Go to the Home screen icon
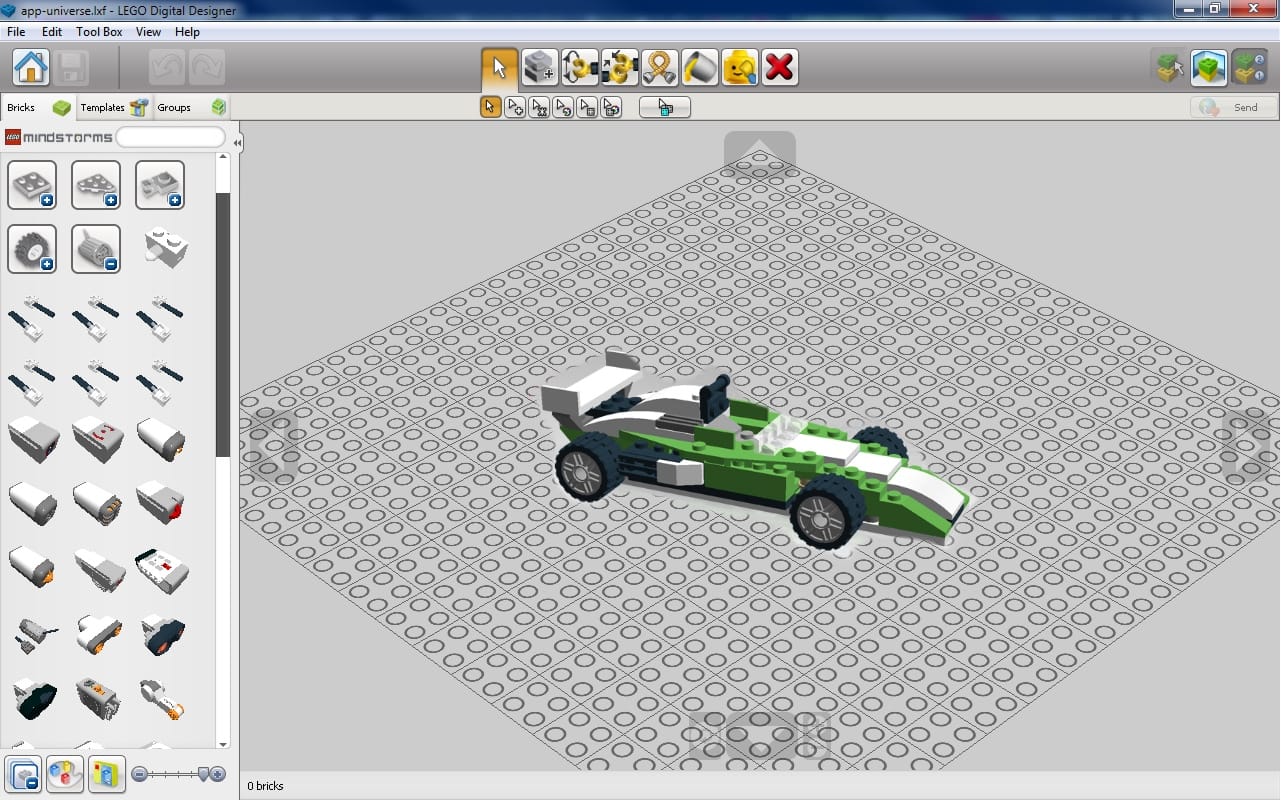1281x800 pixels. click(31, 68)
